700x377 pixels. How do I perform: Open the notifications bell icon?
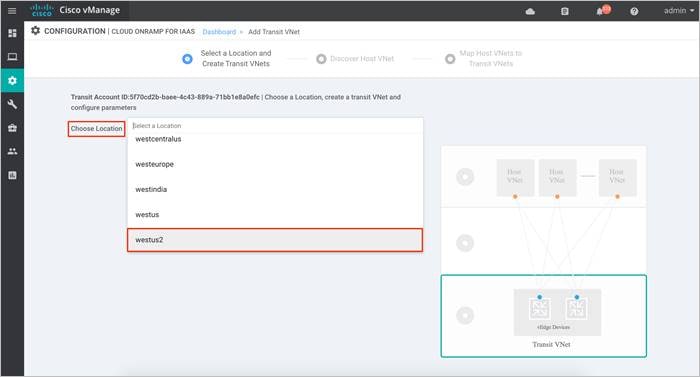(x=600, y=11)
